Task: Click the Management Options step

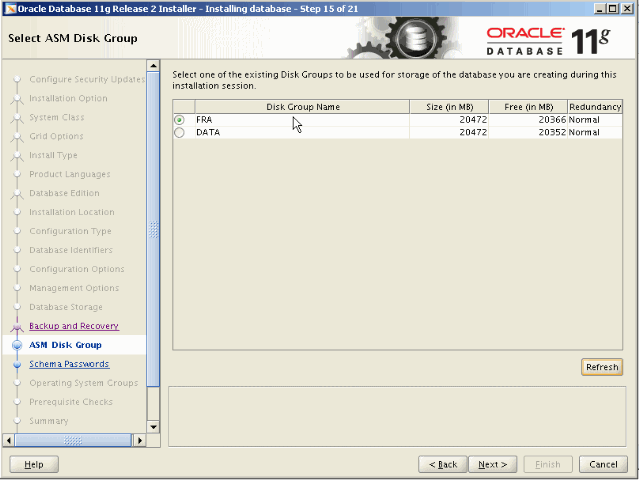Action: coord(74,288)
